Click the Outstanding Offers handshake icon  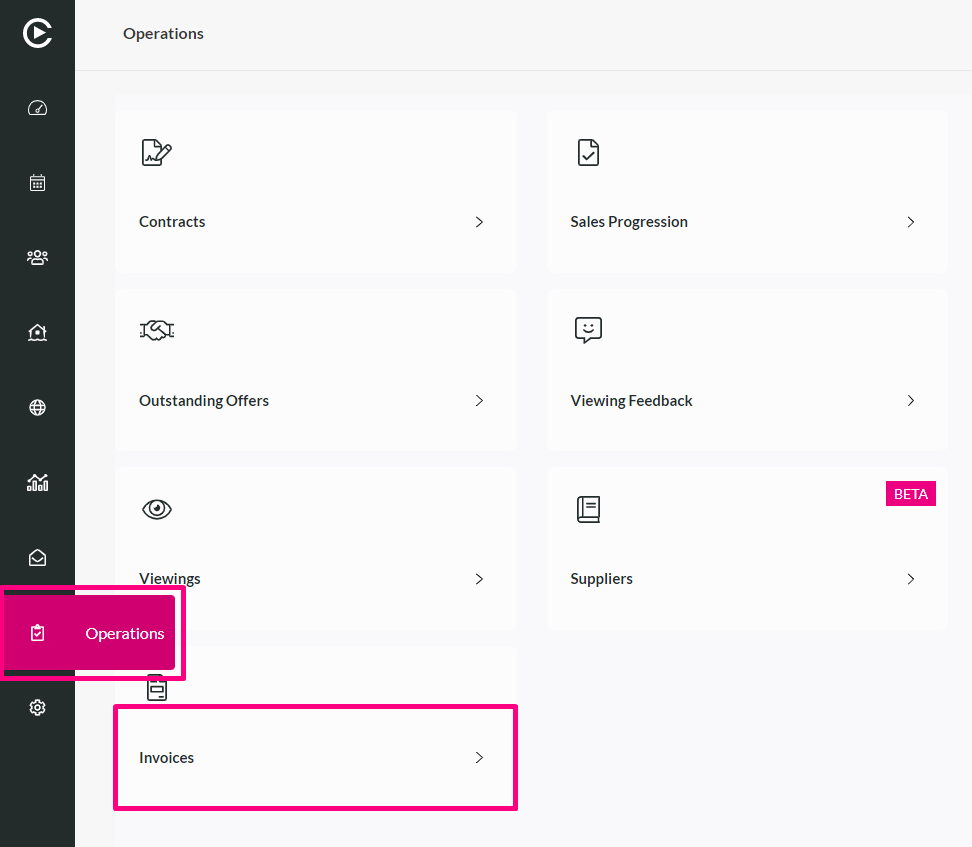[x=157, y=330]
